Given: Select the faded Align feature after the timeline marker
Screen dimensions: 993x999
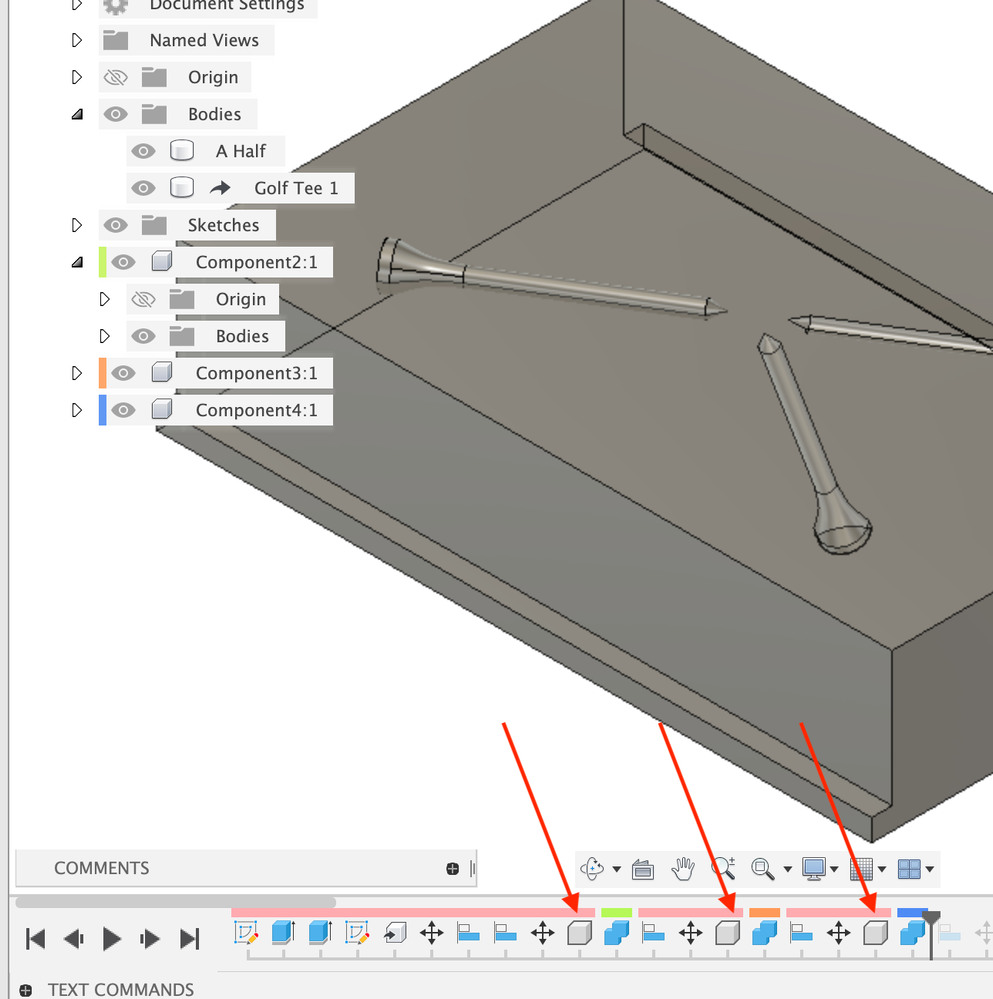Looking at the screenshot, I should click(x=949, y=935).
